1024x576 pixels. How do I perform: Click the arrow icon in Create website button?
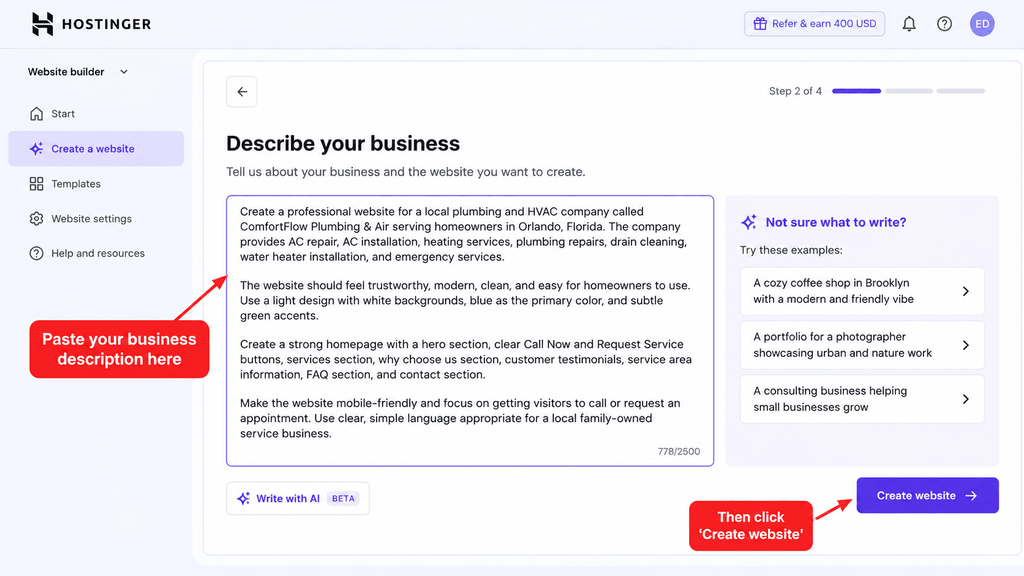[x=971, y=496]
